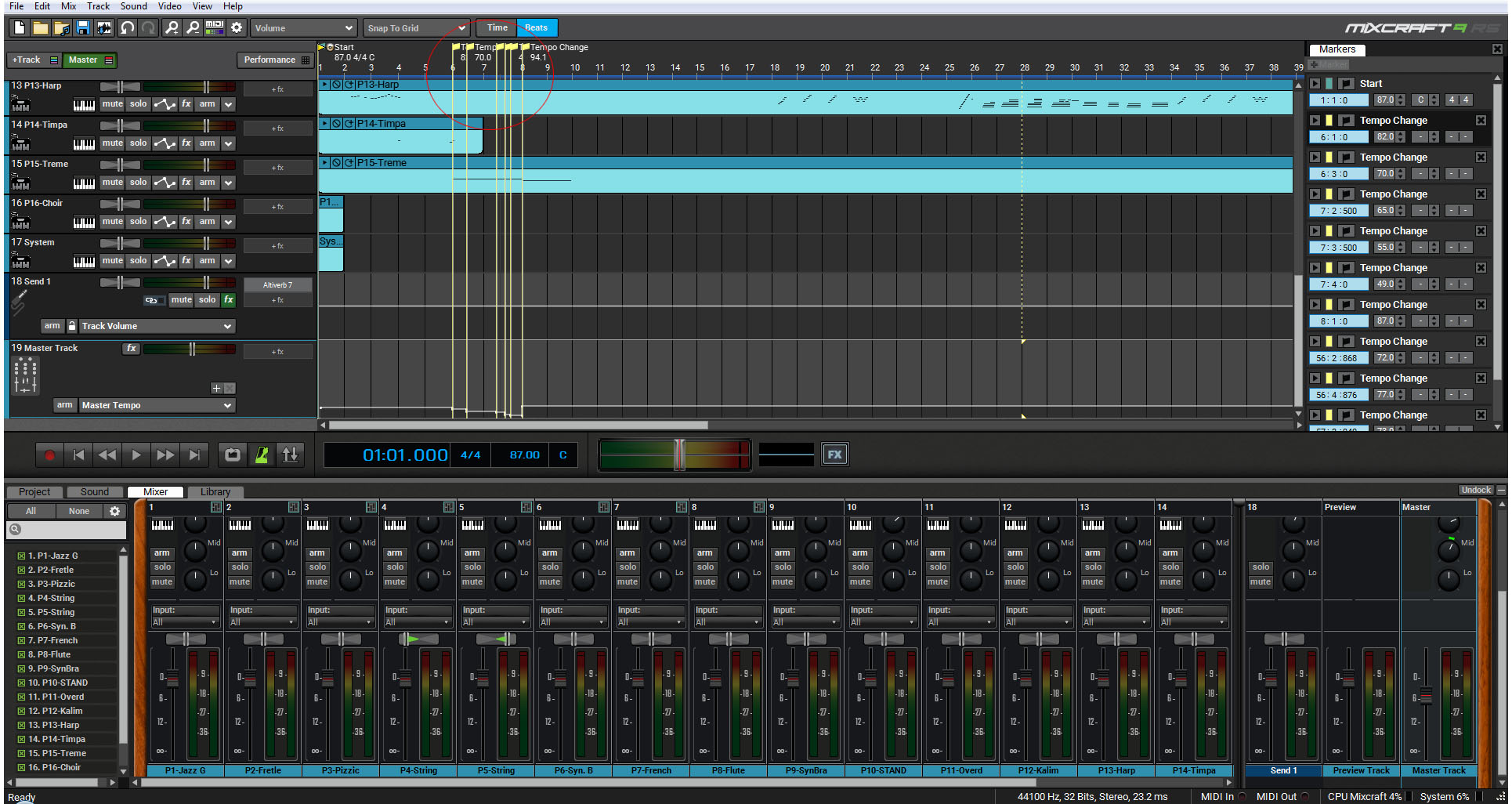Mute mixer channel 1 P1-Jazz G
1512x804 pixels.
coord(162,582)
